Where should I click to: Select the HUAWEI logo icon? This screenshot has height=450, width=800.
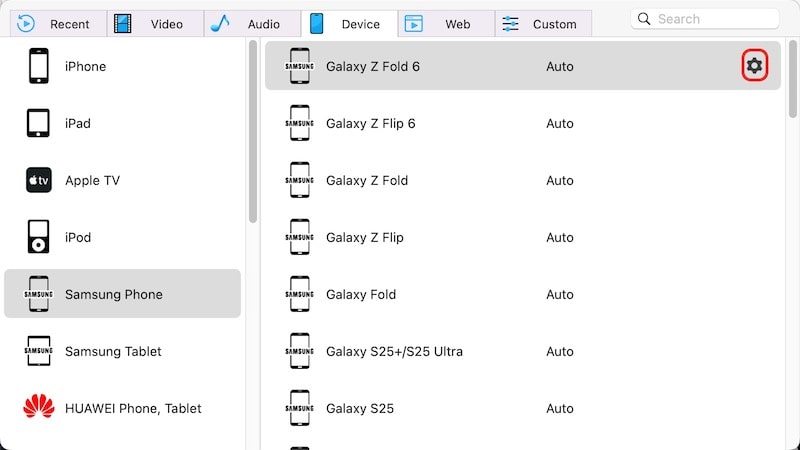point(39,408)
